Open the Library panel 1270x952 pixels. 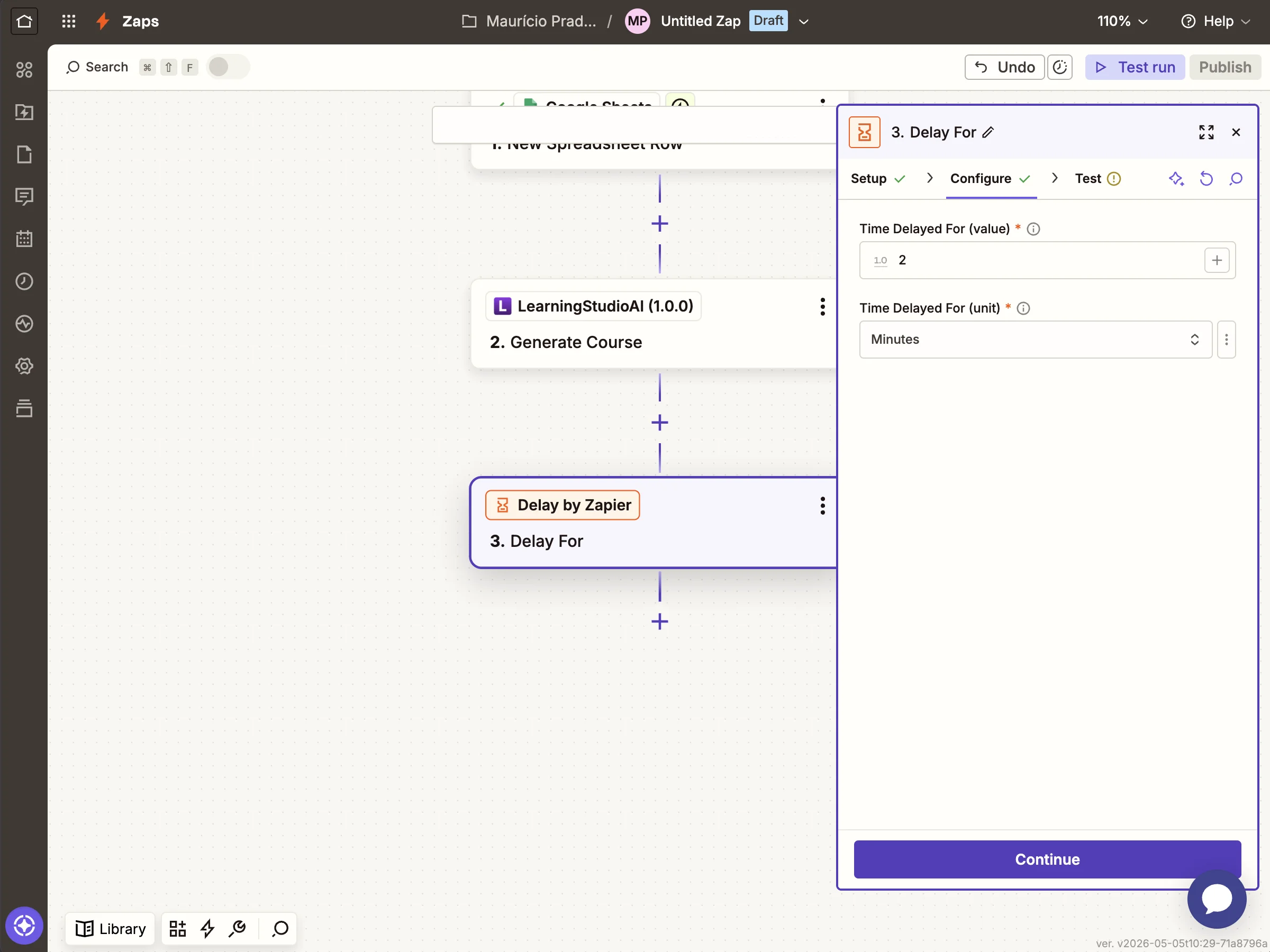(111, 929)
